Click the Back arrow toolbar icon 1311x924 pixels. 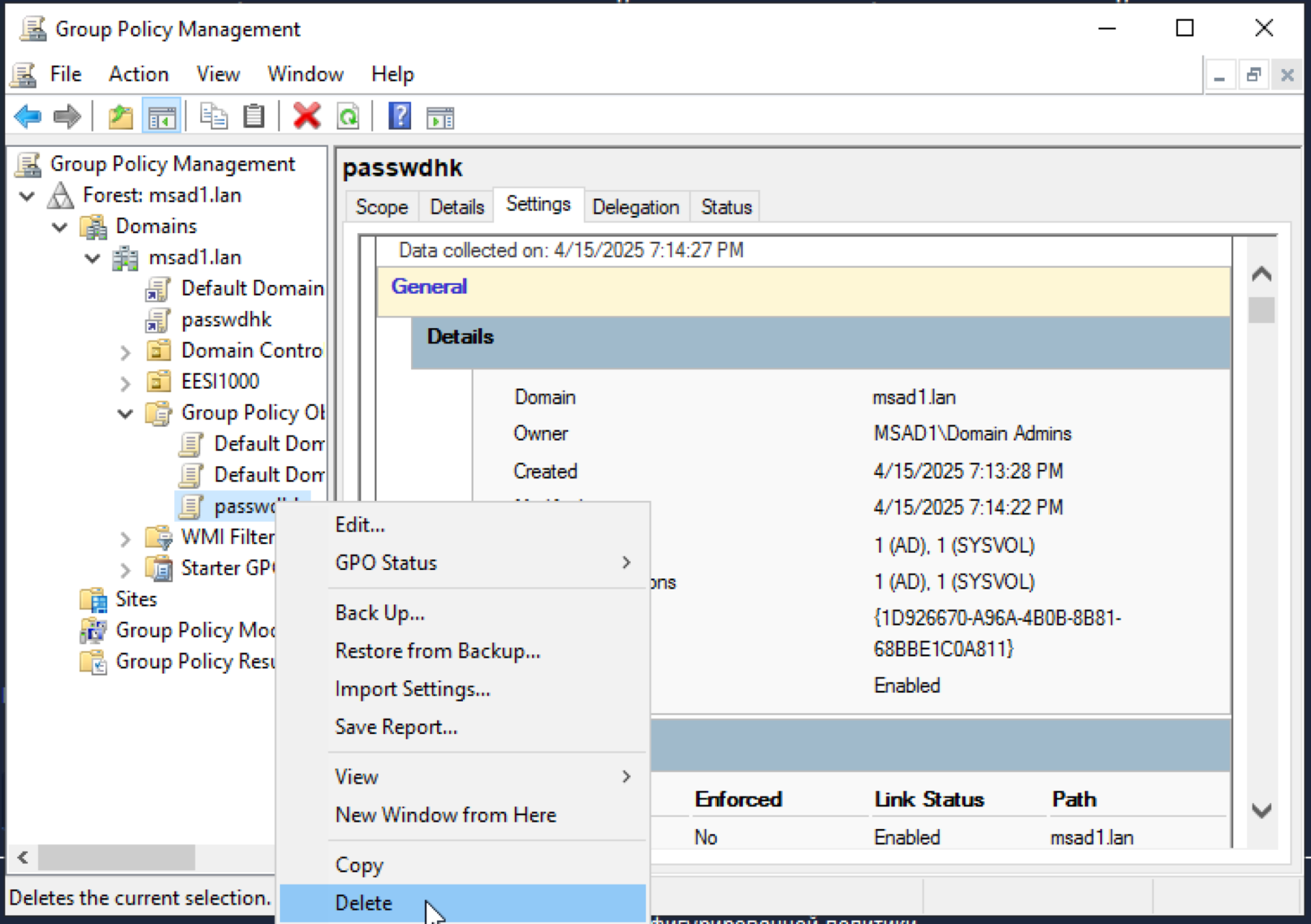pos(28,117)
